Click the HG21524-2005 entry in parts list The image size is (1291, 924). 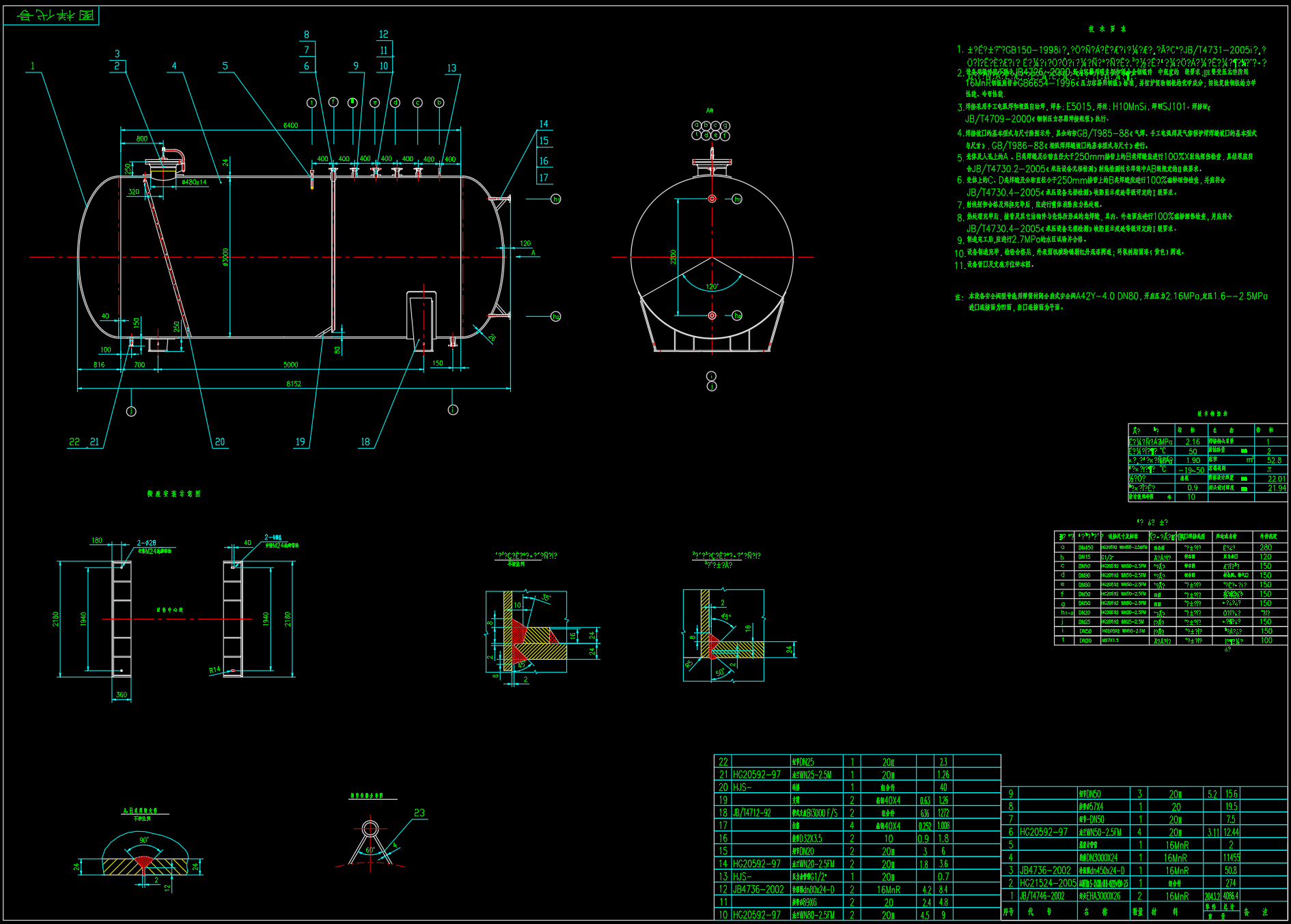[x=1048, y=883]
